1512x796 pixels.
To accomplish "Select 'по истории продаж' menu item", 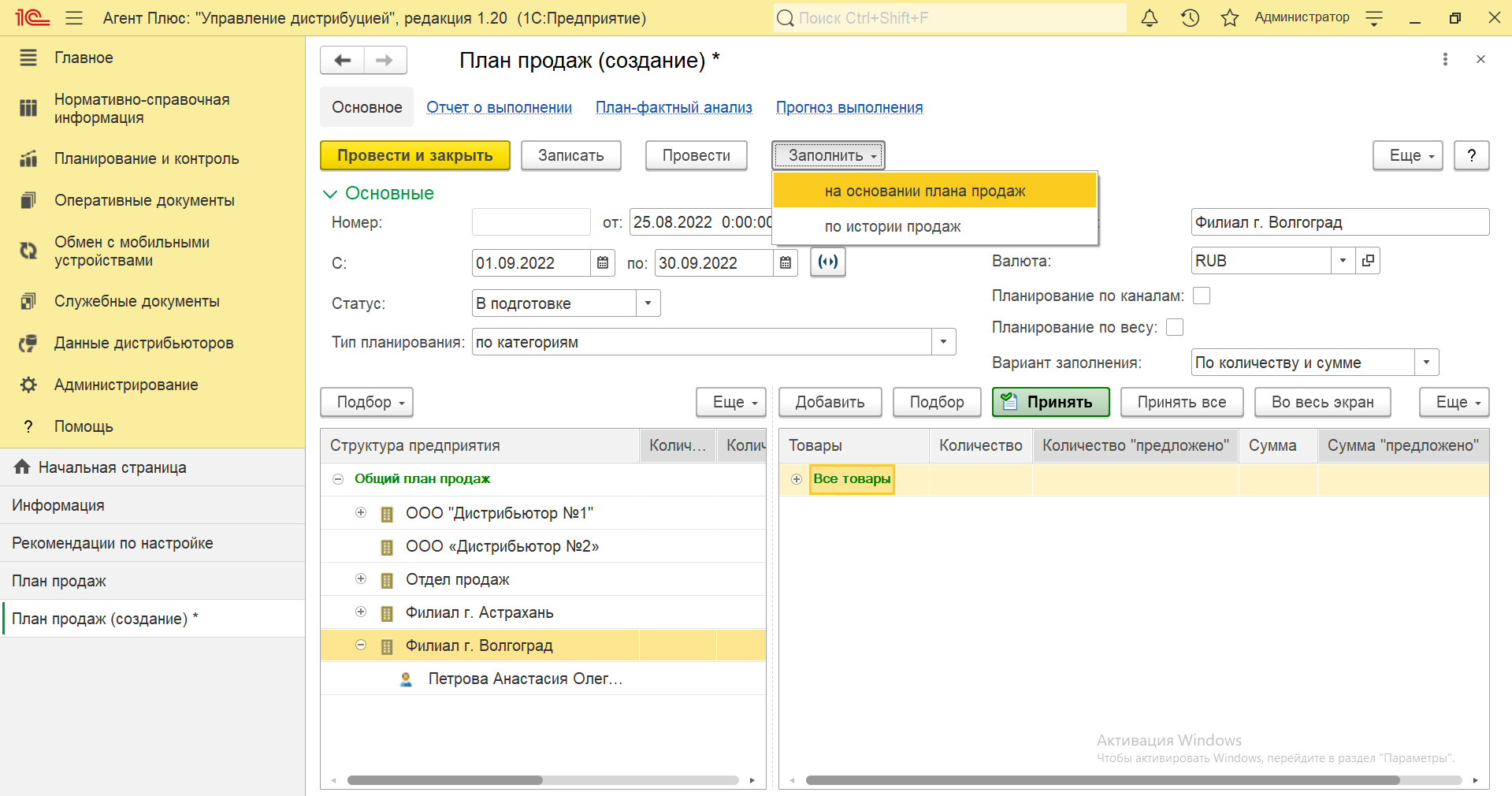I will pyautogui.click(x=893, y=227).
